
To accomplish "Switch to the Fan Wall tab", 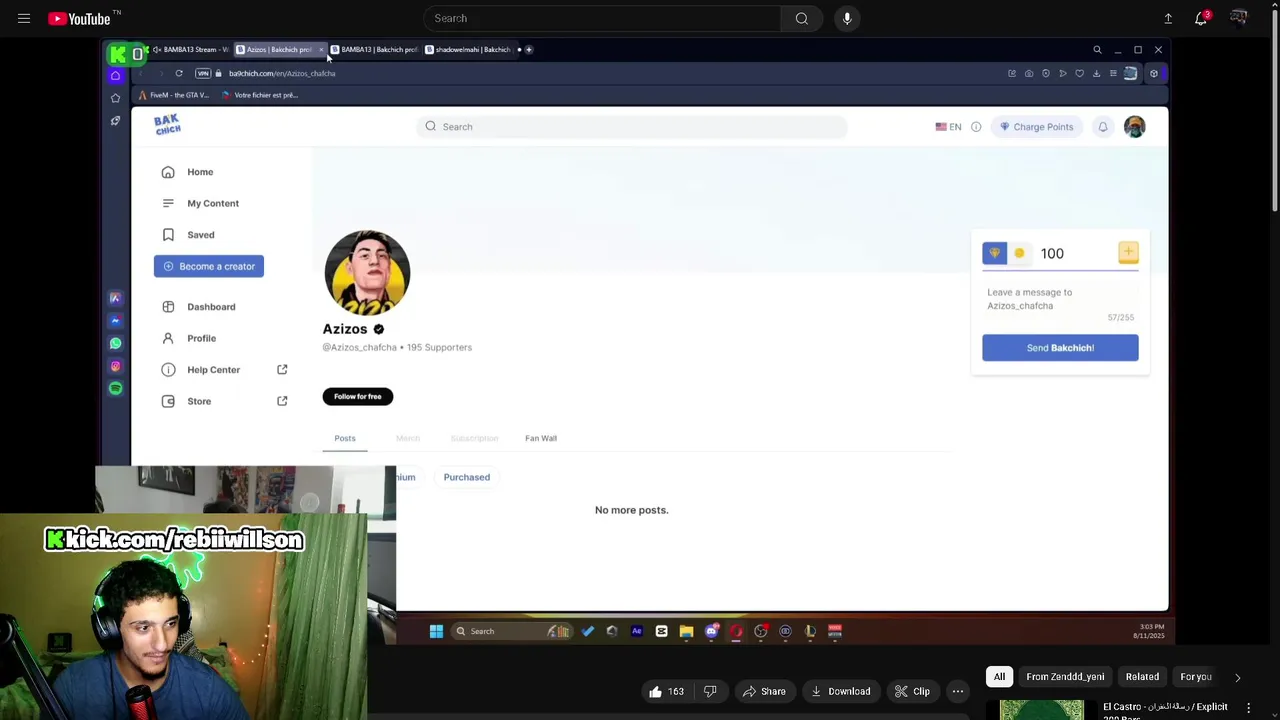I will [x=541, y=438].
